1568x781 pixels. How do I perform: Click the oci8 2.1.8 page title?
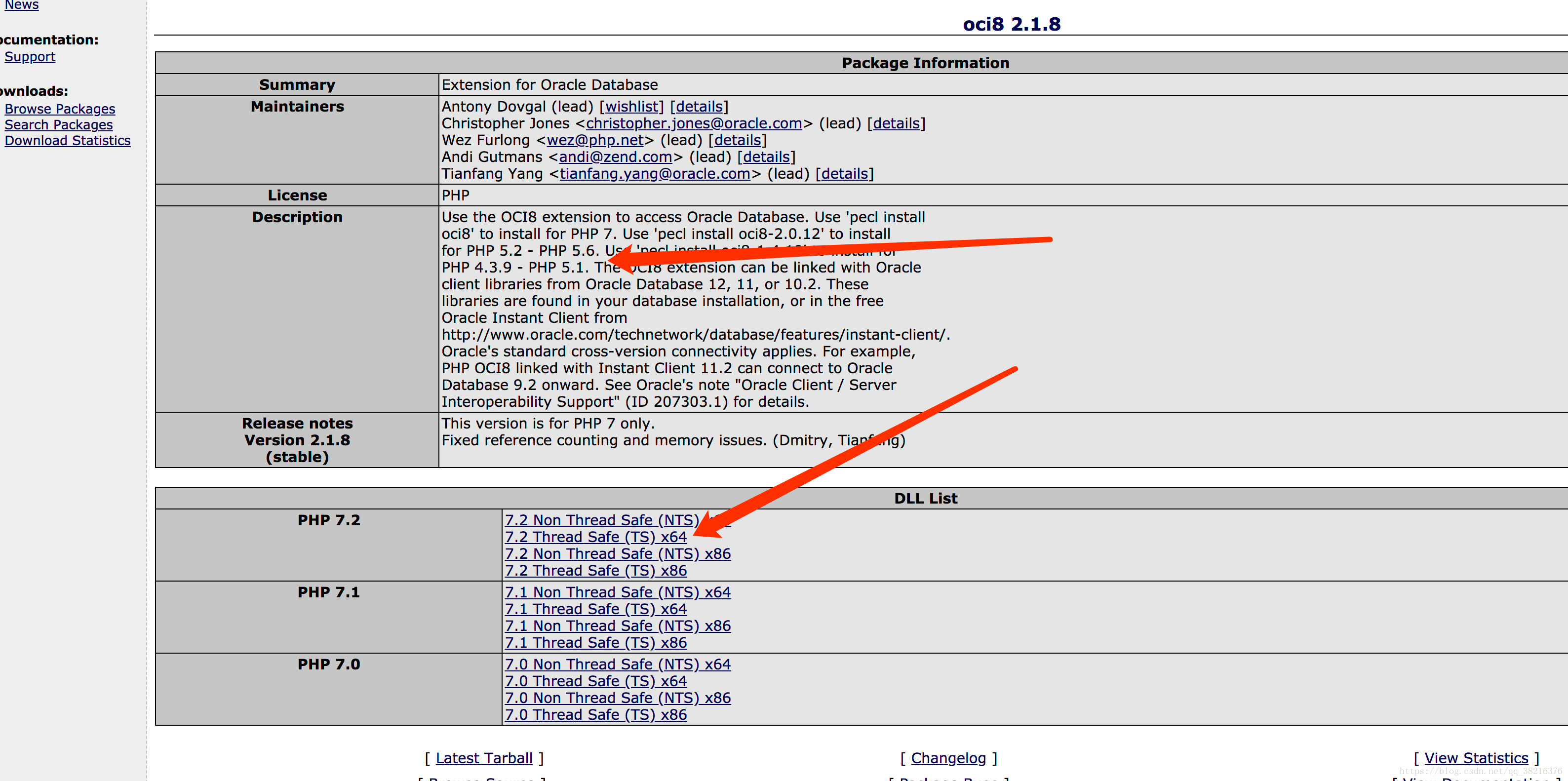tap(1012, 24)
